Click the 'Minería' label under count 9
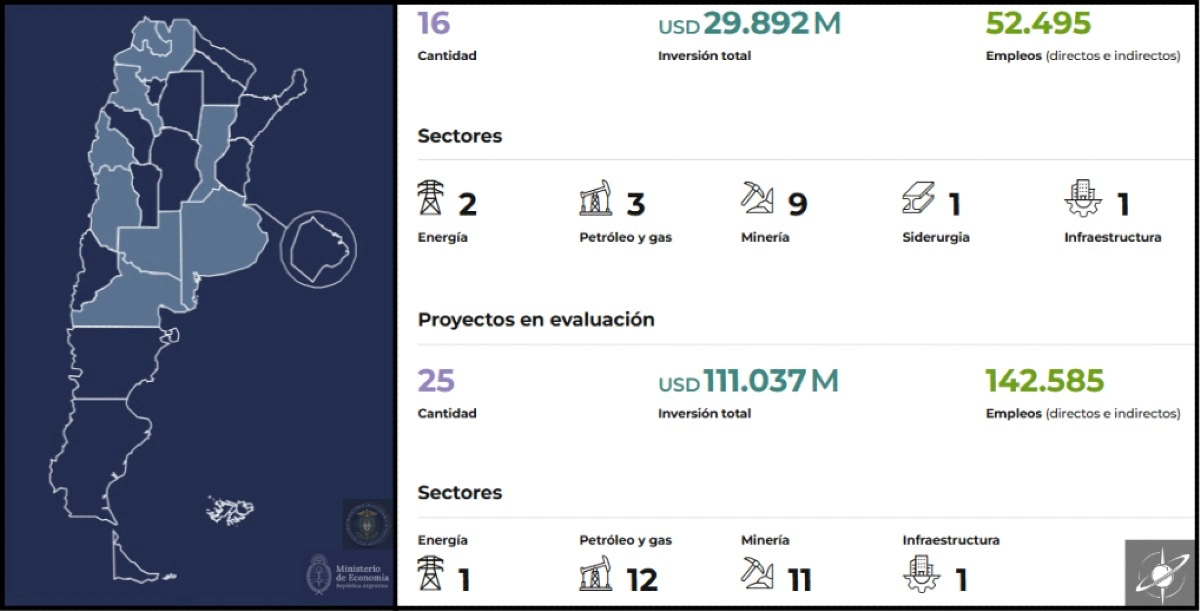1200x611 pixels. [x=765, y=238]
